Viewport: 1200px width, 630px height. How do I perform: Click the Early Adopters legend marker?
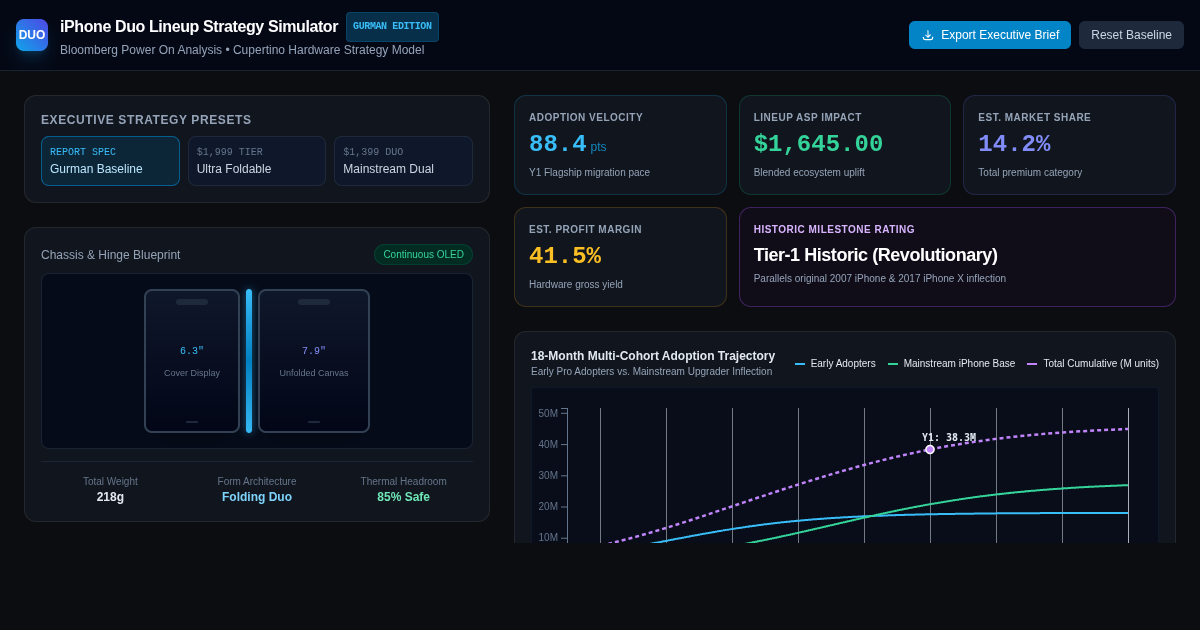[800, 364]
